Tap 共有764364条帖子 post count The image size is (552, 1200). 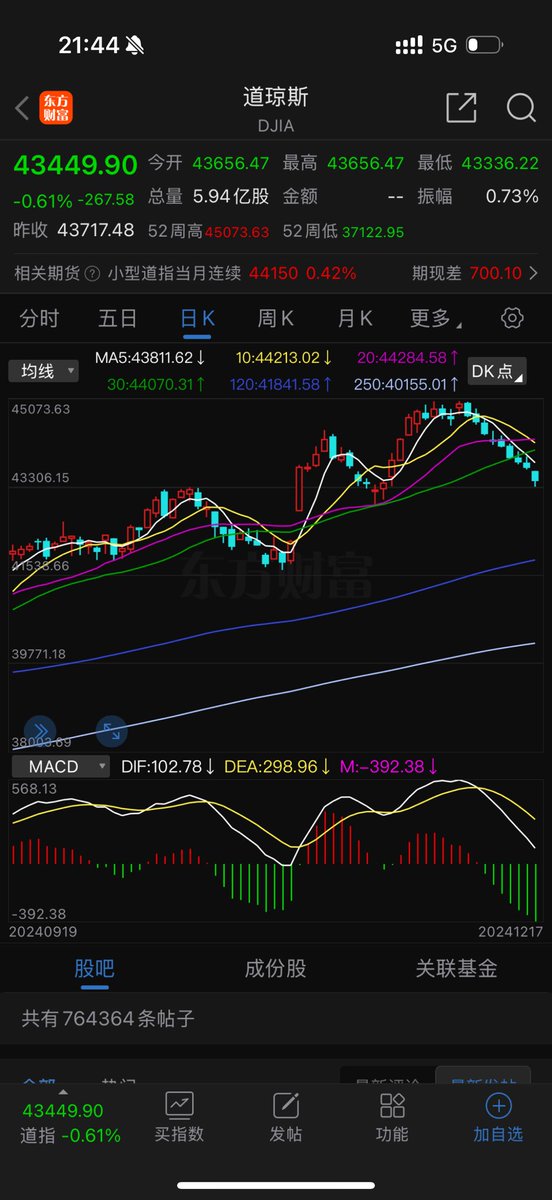tap(108, 1019)
